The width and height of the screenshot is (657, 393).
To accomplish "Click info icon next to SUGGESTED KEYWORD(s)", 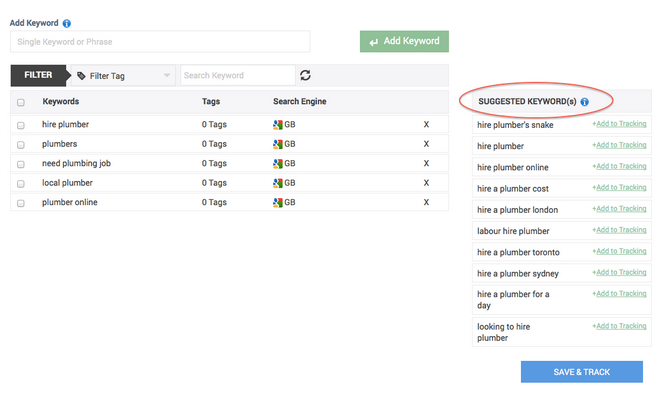I will [x=585, y=102].
